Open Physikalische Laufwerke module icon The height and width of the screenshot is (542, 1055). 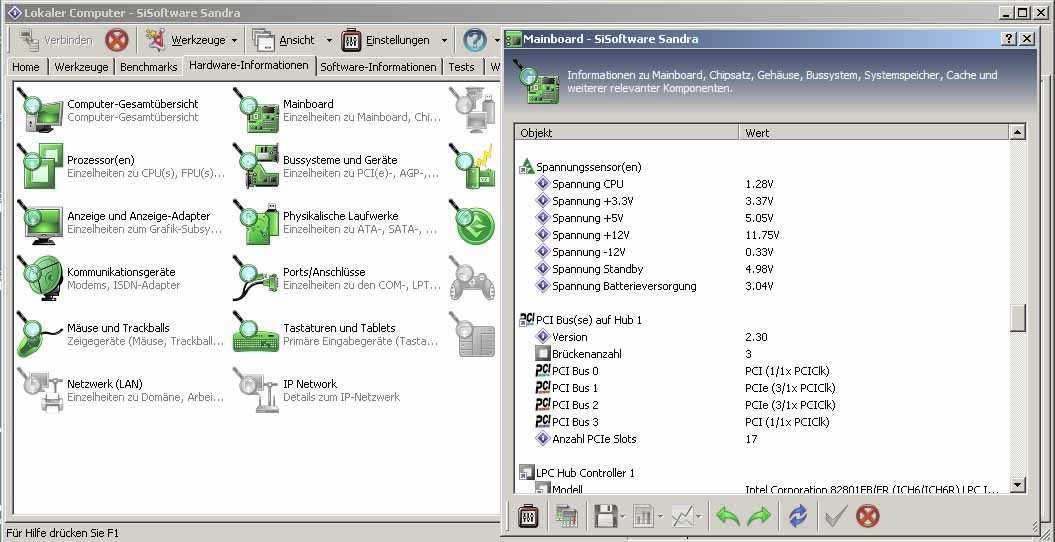pos(256,222)
